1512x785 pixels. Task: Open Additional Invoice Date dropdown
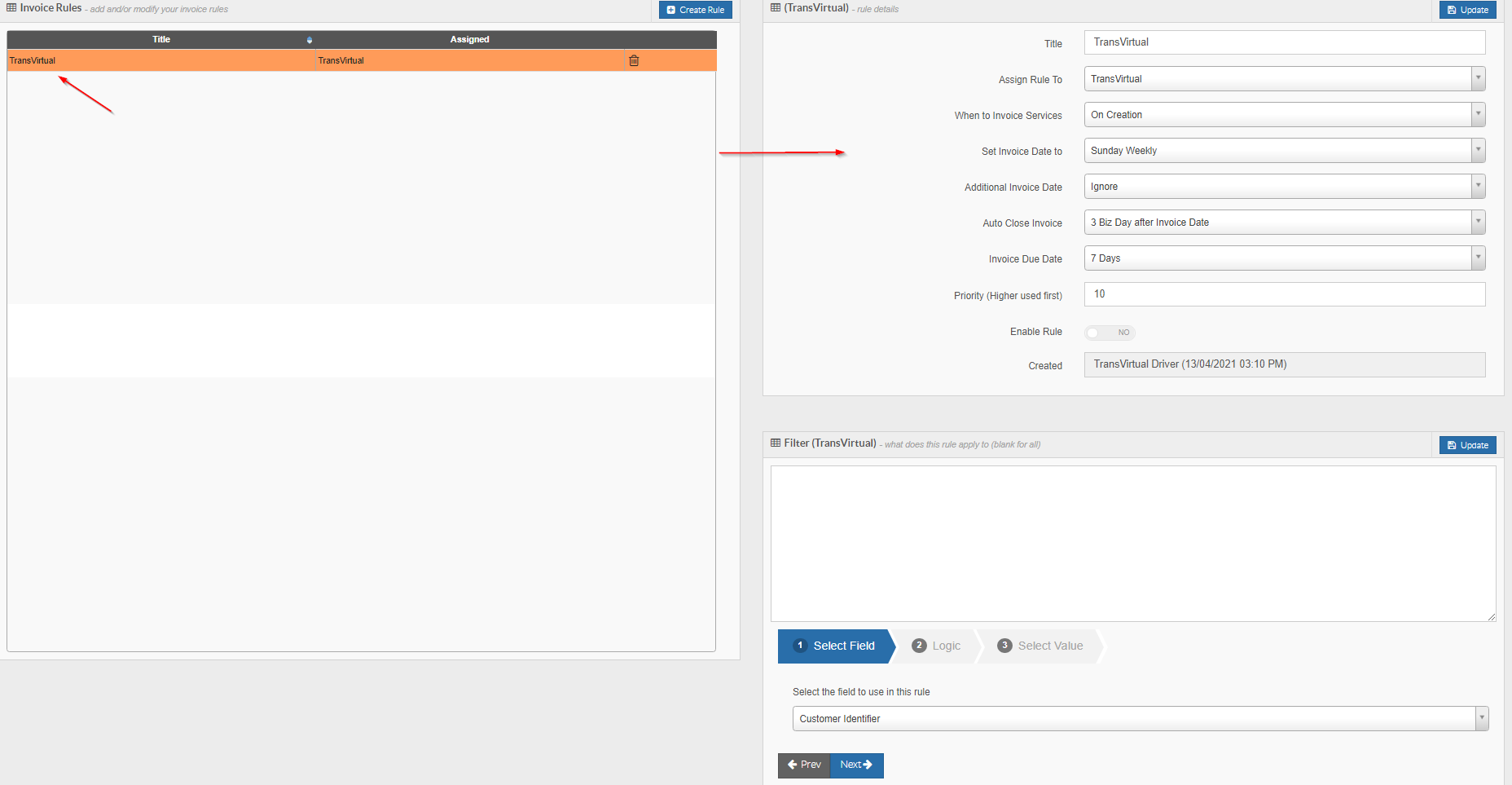click(1285, 187)
